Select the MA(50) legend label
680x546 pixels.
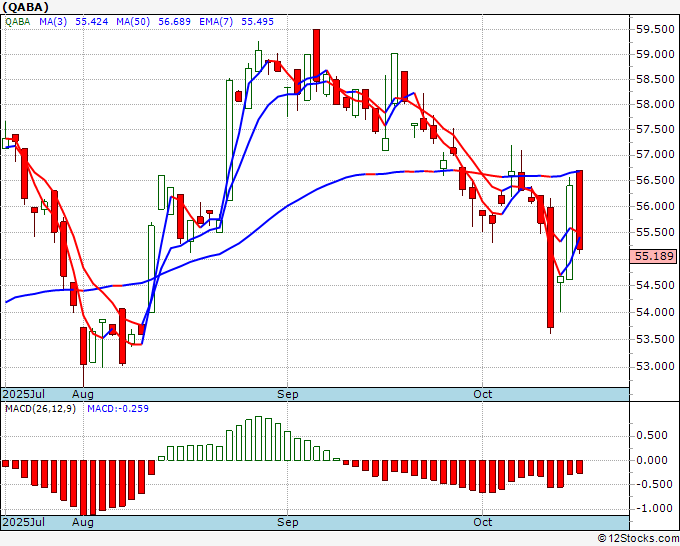pyautogui.click(x=133, y=22)
